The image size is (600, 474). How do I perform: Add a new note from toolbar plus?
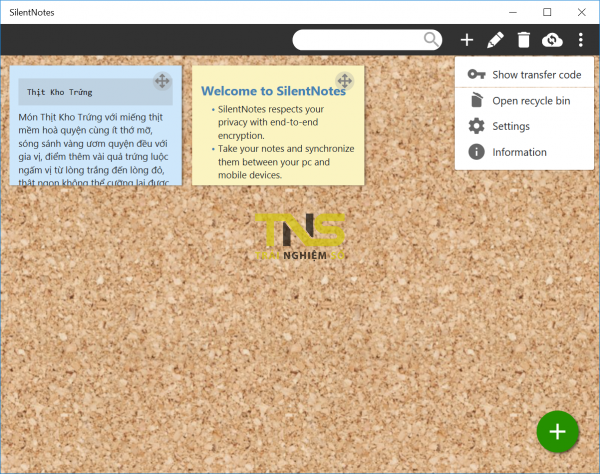click(467, 40)
